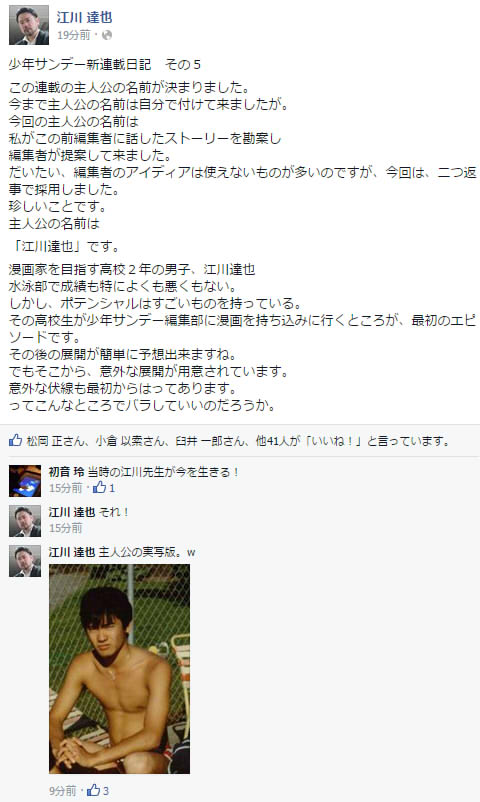Click 初音 玲 commenter avatar
The image size is (480, 802).
point(25,481)
